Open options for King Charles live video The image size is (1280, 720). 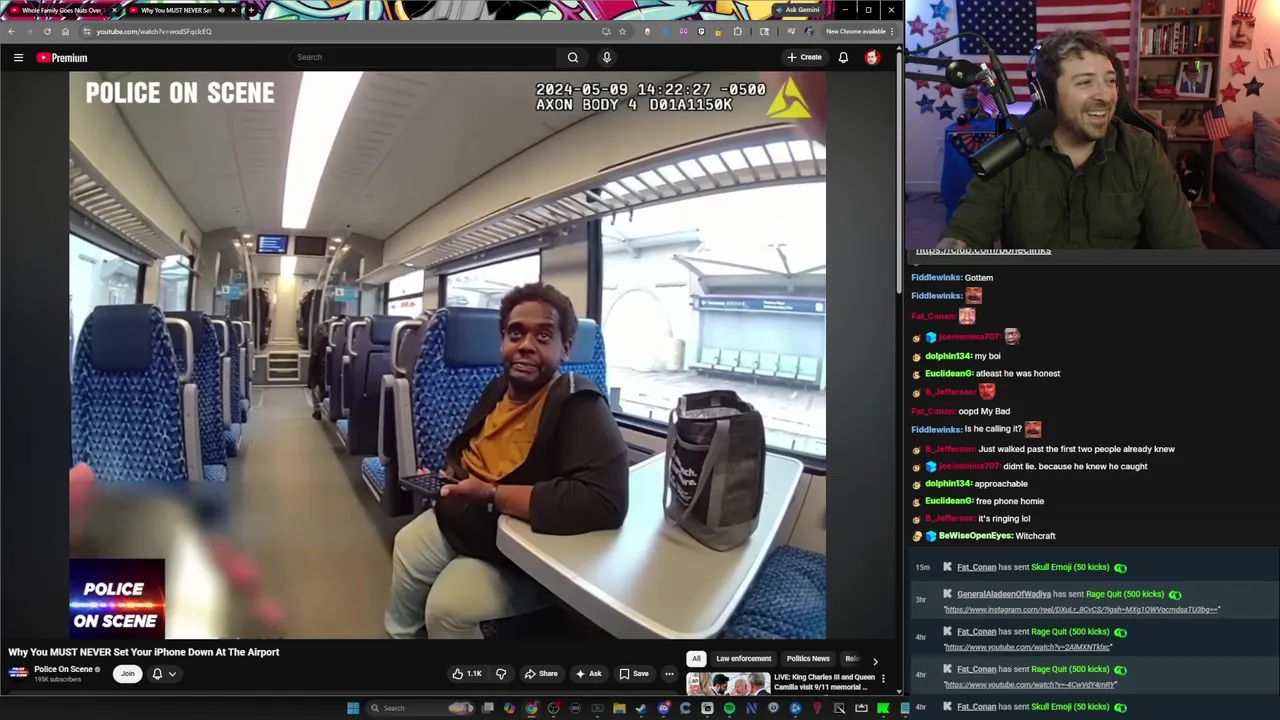[883, 678]
